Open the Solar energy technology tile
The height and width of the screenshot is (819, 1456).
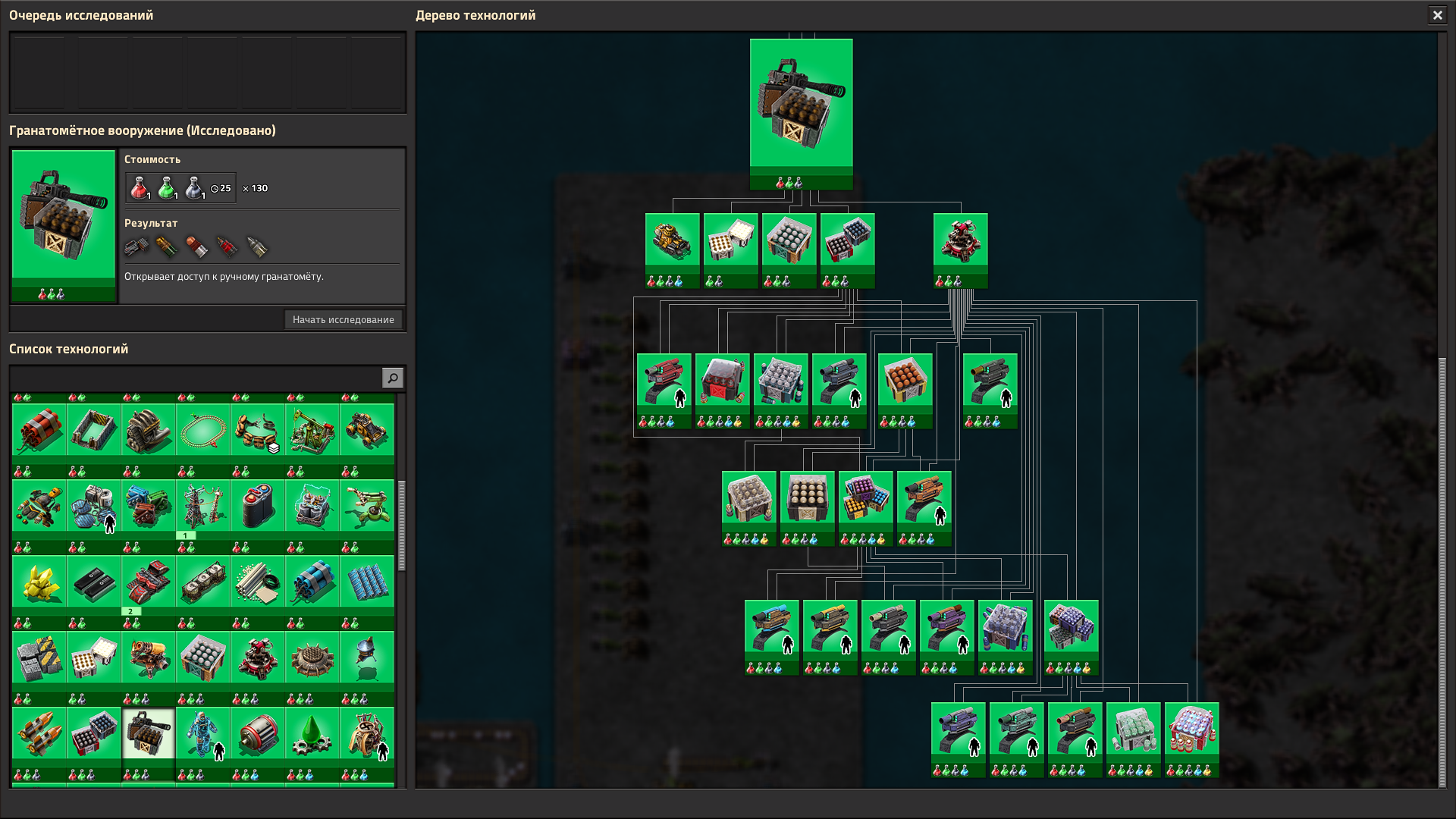(x=366, y=582)
